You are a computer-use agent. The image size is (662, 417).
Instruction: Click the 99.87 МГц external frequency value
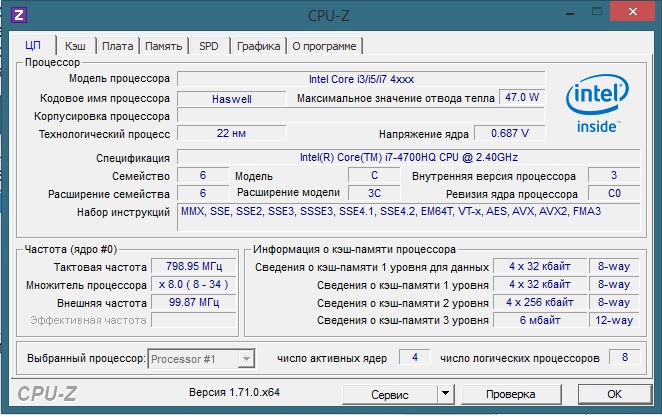(194, 302)
